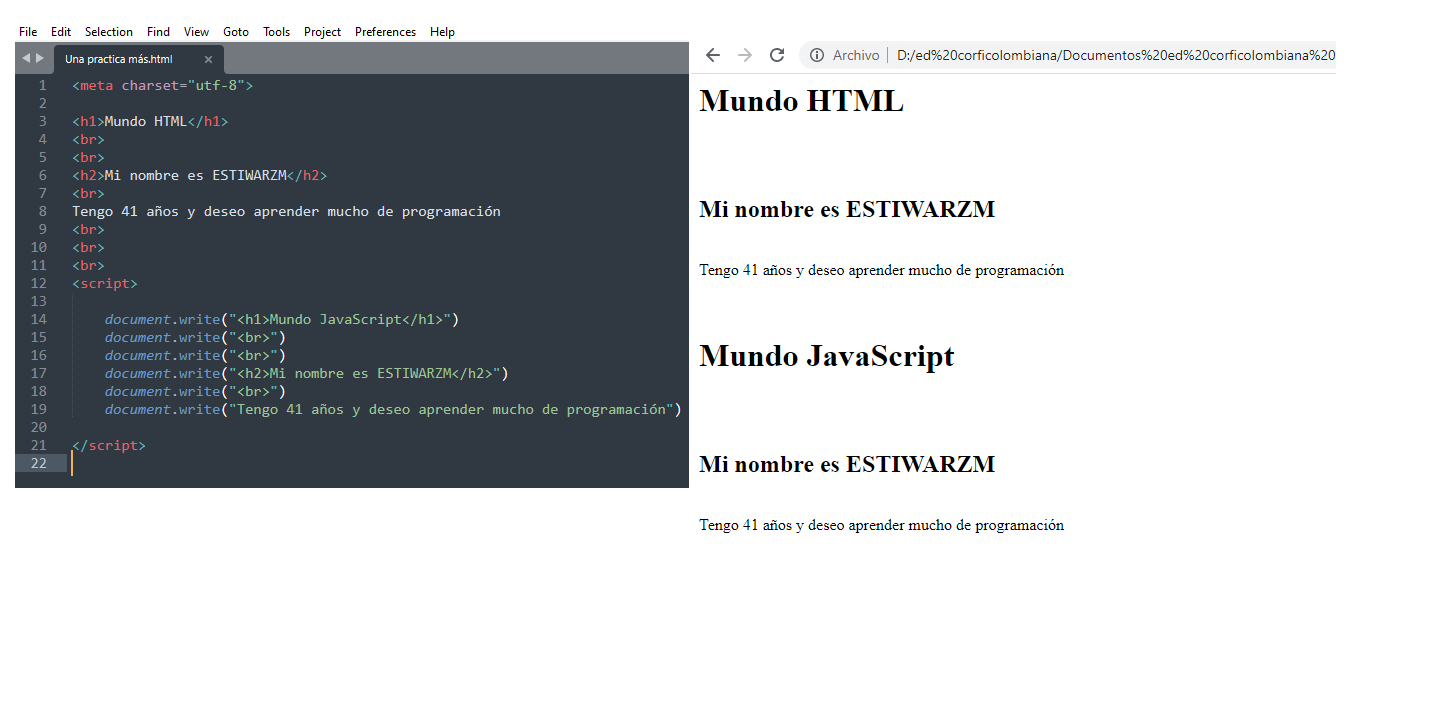
Task: Click the h1 Mundo HTML code line
Action: point(150,121)
